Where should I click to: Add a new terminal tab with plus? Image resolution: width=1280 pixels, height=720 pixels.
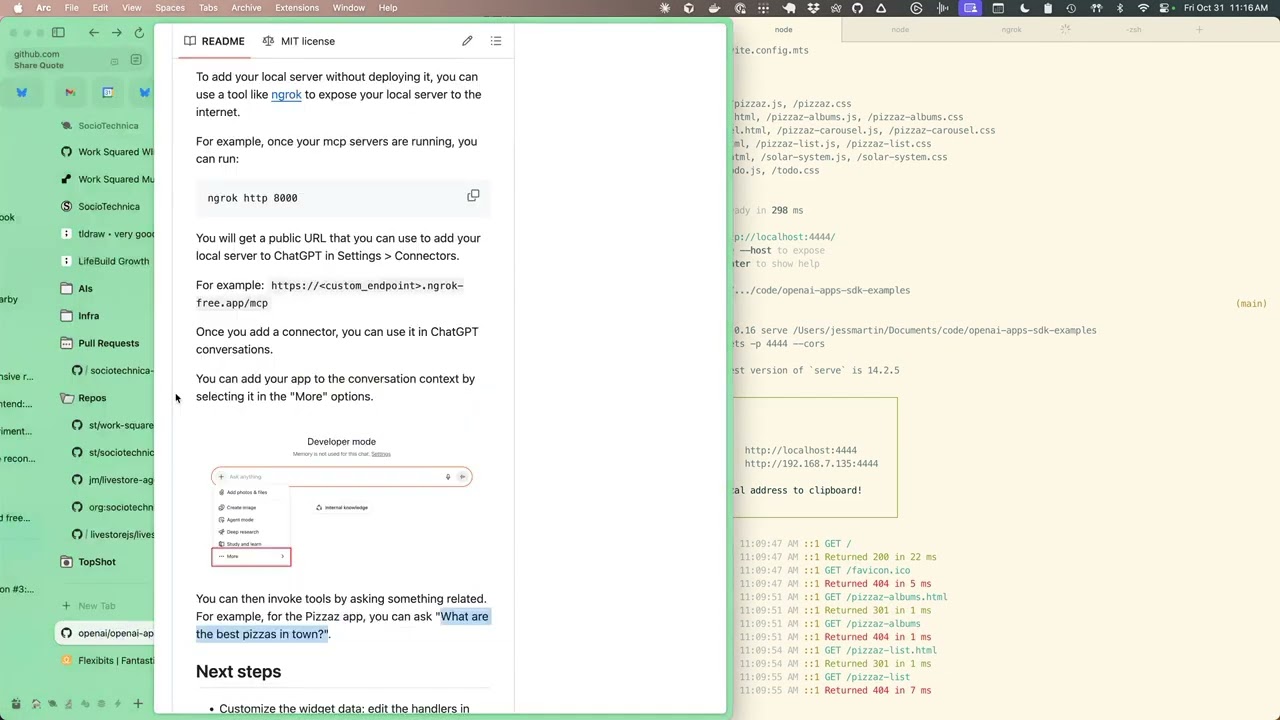click(1200, 30)
